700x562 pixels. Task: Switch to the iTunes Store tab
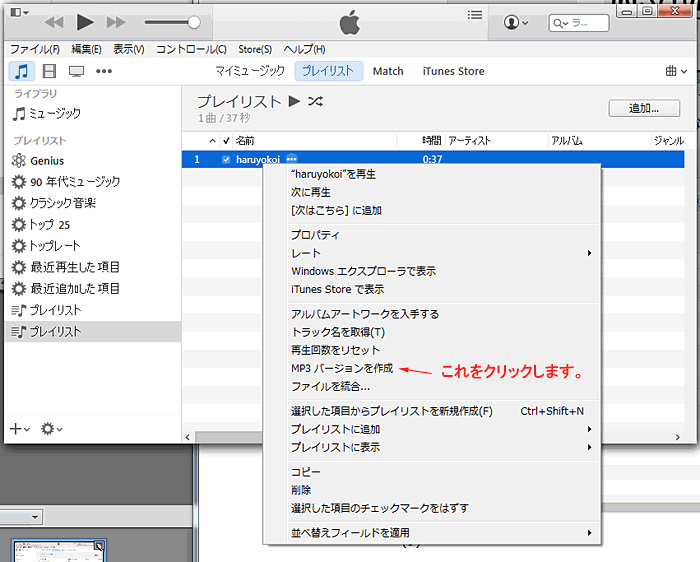tap(454, 71)
